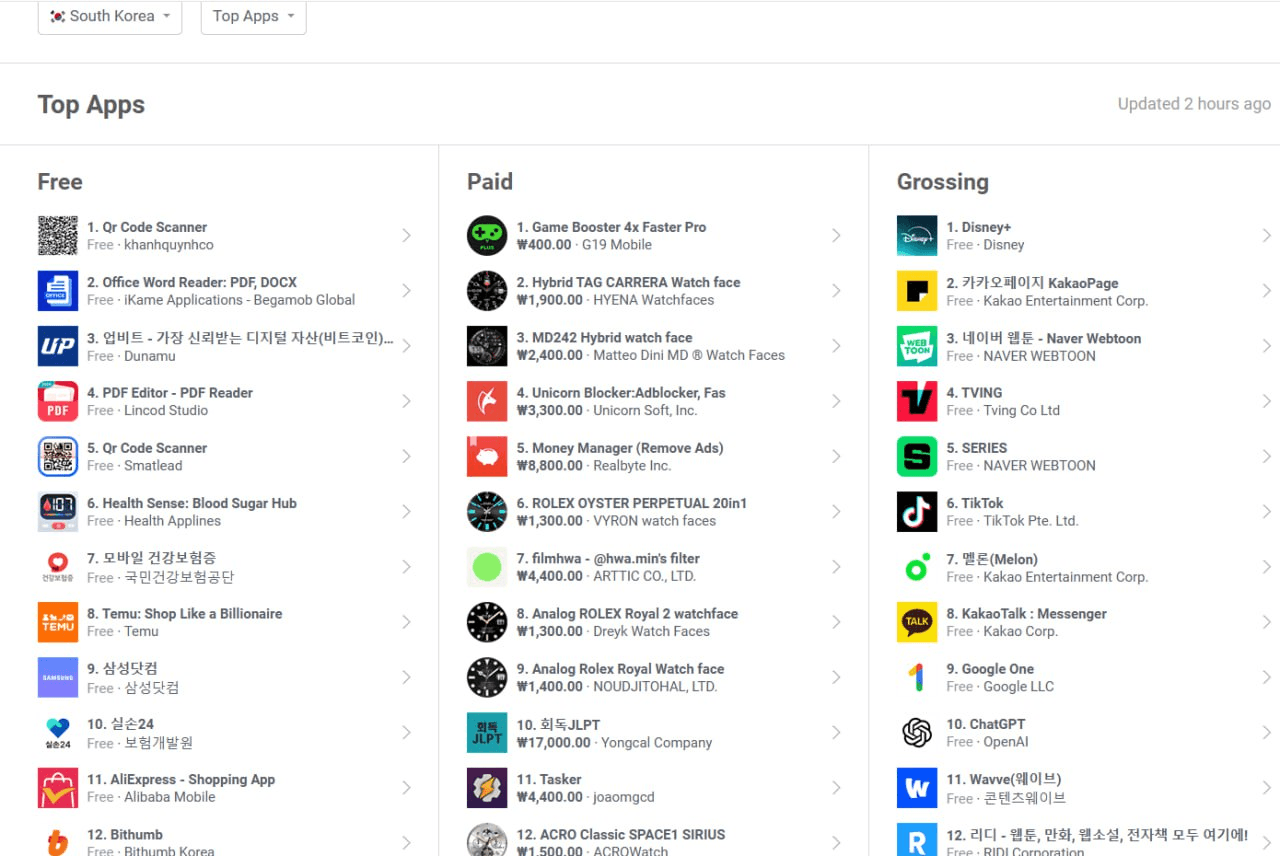This screenshot has width=1280, height=856.
Task: Click the filmhwa green circle icon
Action: (487, 567)
